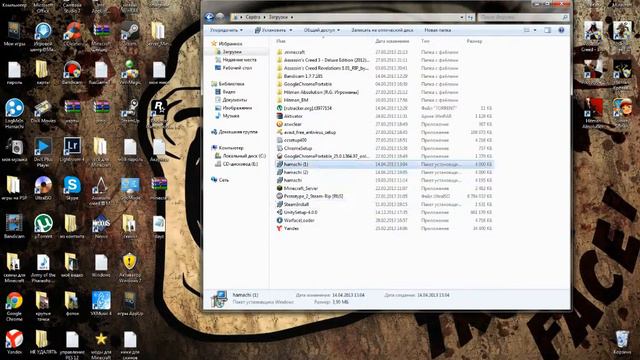Sort by the Тип column header
The height and width of the screenshot is (360, 640).
click(x=425, y=41)
